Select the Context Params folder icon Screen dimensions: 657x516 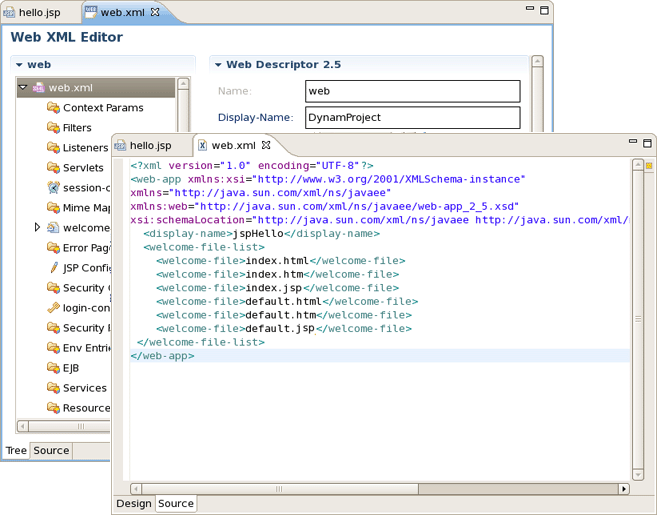pos(53,108)
